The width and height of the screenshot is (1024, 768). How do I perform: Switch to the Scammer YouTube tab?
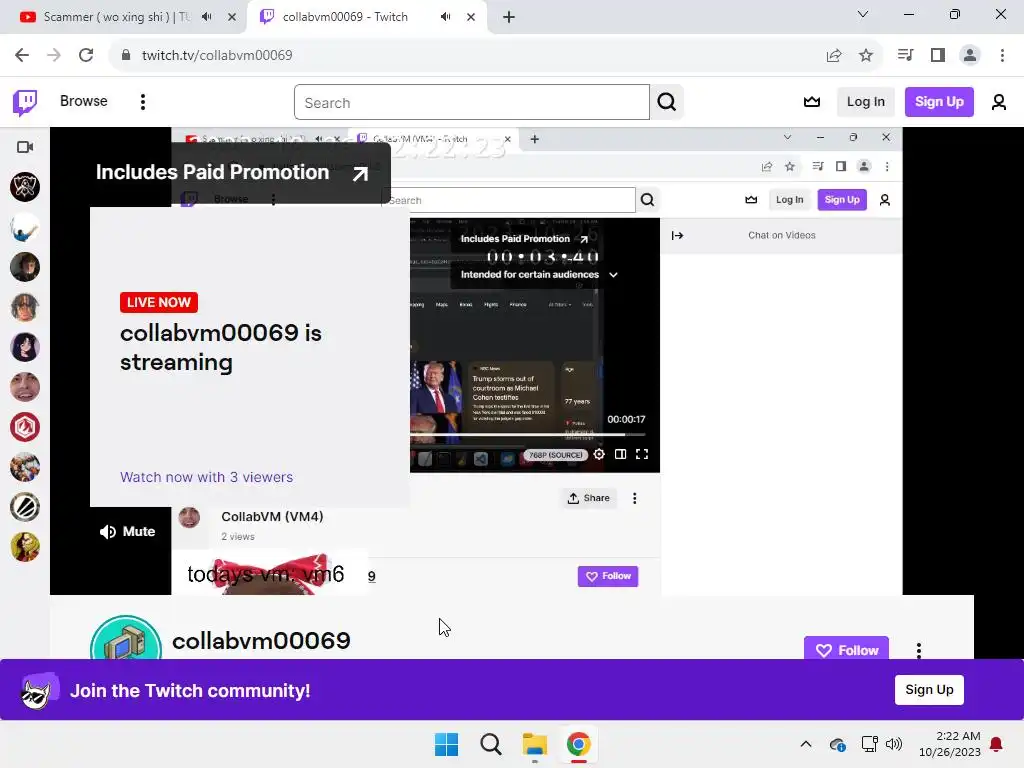pos(115,17)
